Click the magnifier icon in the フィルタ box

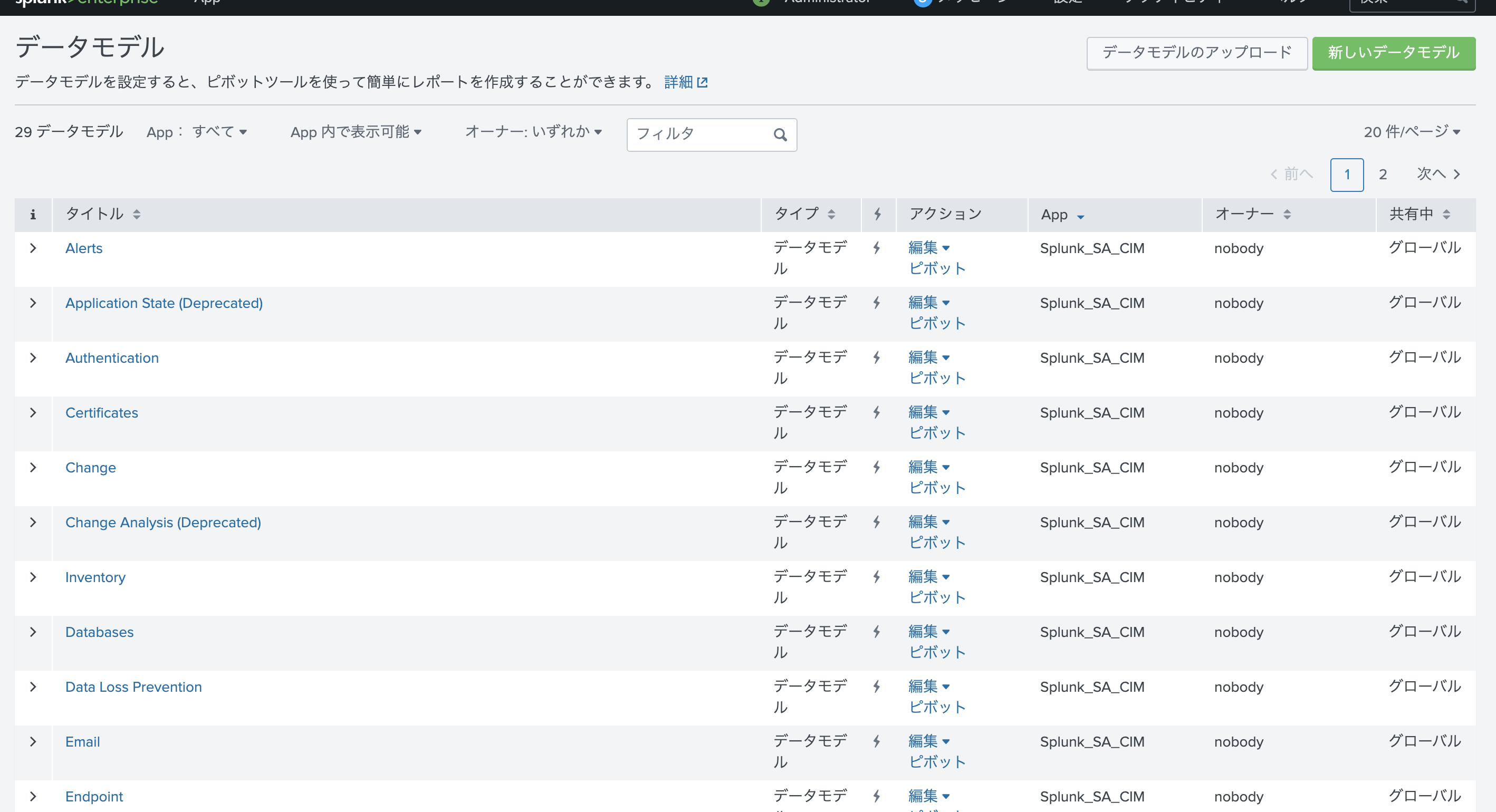[780, 134]
